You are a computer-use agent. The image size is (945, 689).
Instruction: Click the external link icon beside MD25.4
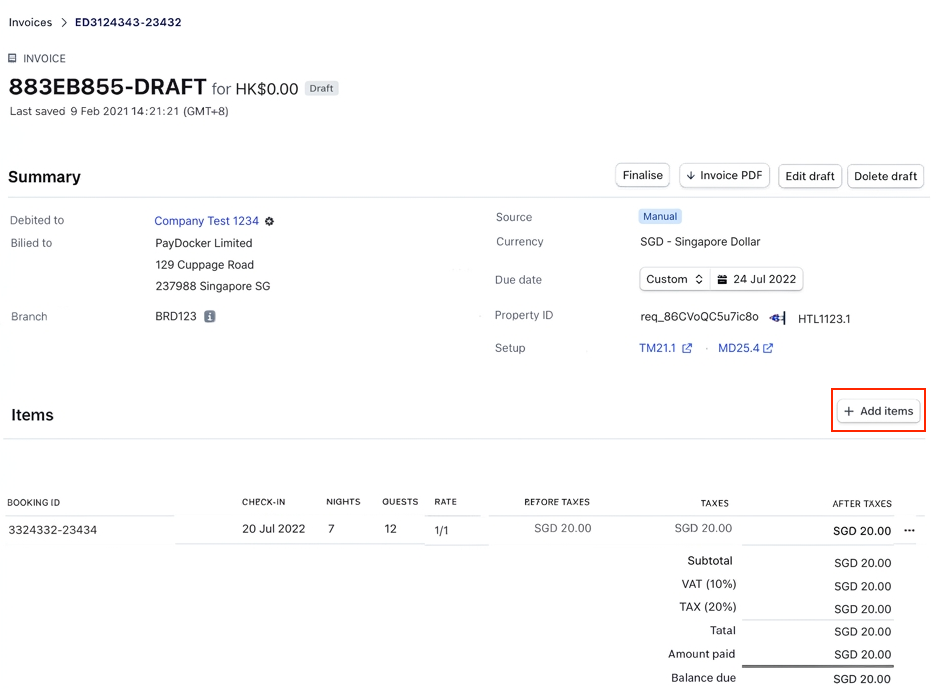point(768,348)
